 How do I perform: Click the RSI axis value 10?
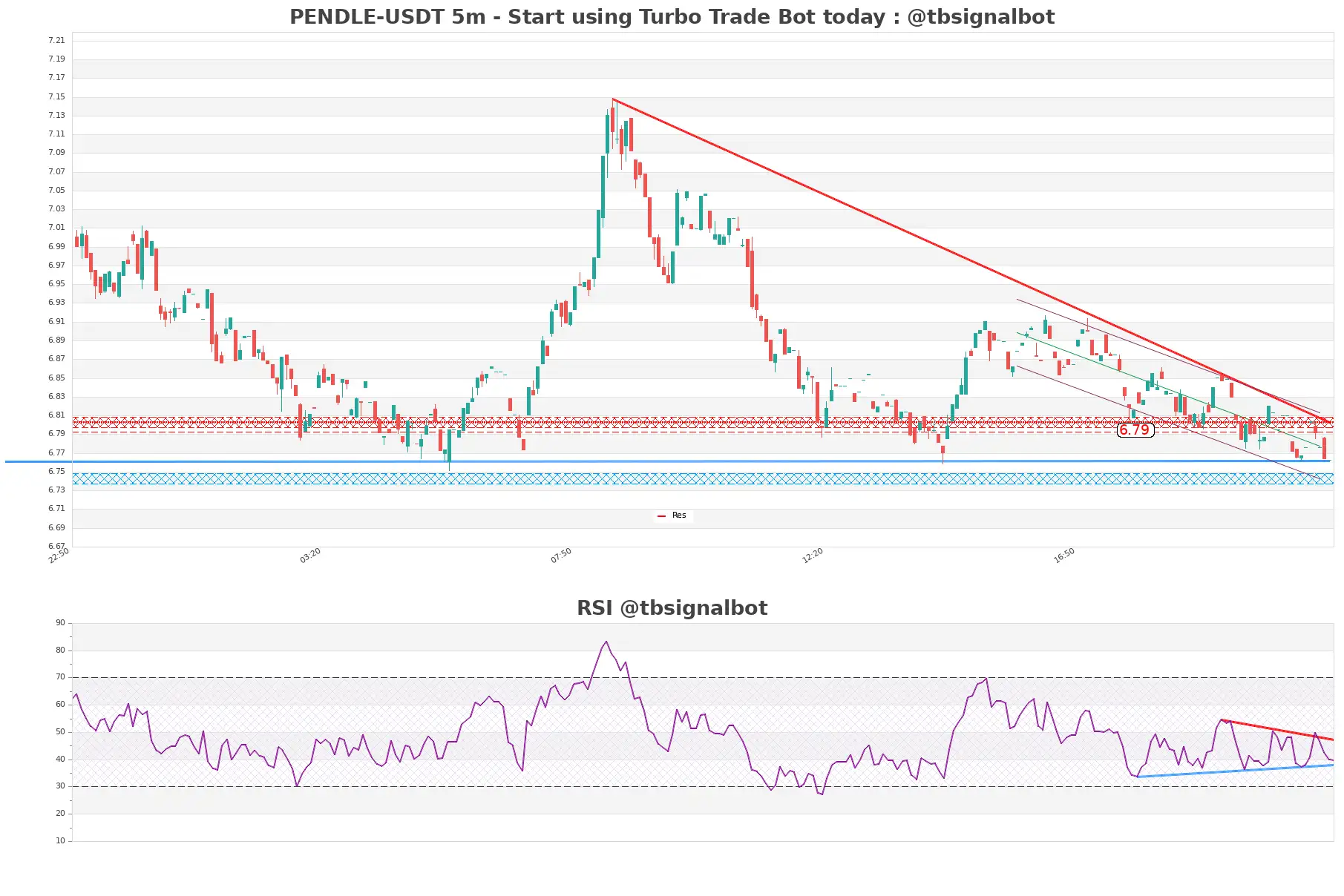60,841
